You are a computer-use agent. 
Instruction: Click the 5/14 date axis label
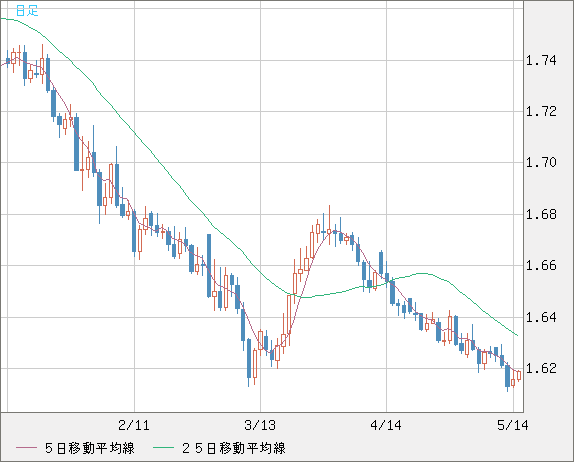(513, 425)
